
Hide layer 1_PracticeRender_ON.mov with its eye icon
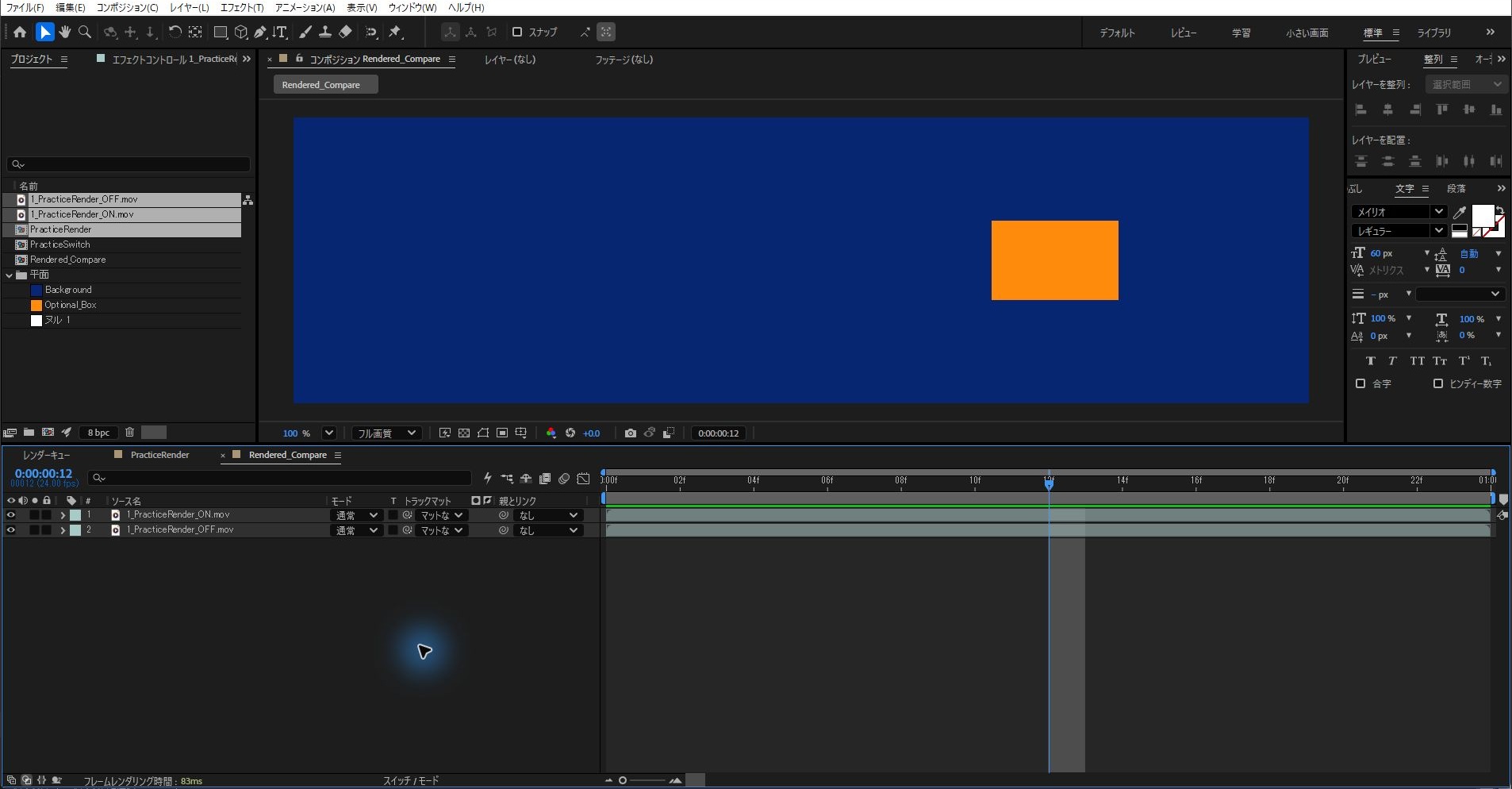(x=11, y=515)
